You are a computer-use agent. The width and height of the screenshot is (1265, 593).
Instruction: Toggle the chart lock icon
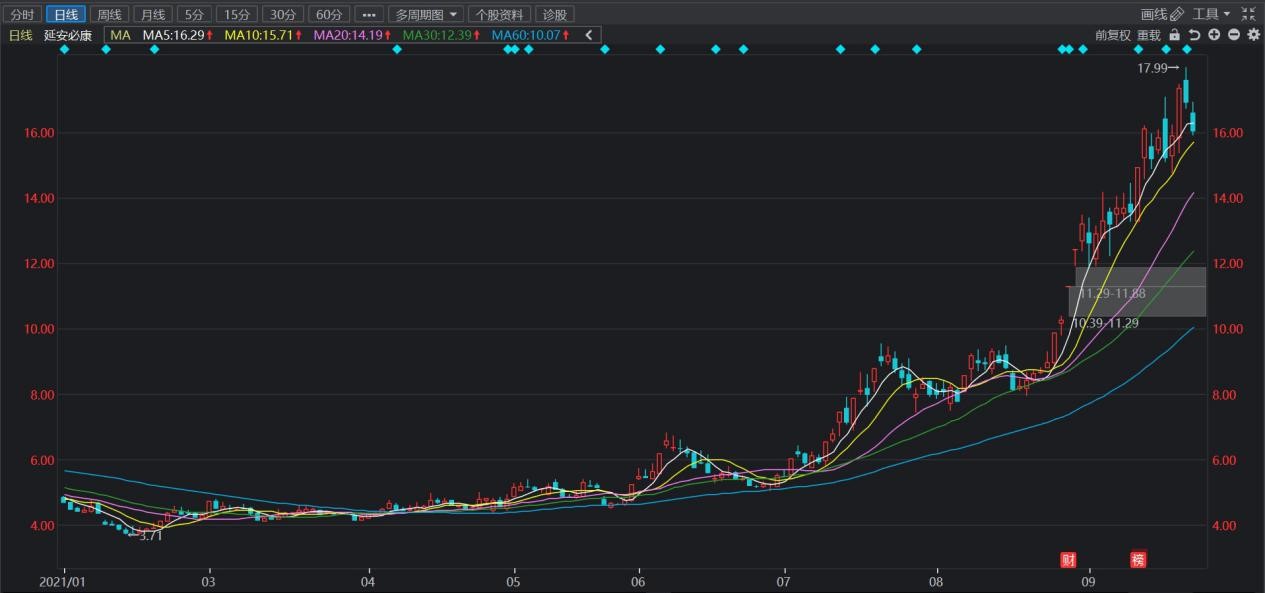(1174, 35)
